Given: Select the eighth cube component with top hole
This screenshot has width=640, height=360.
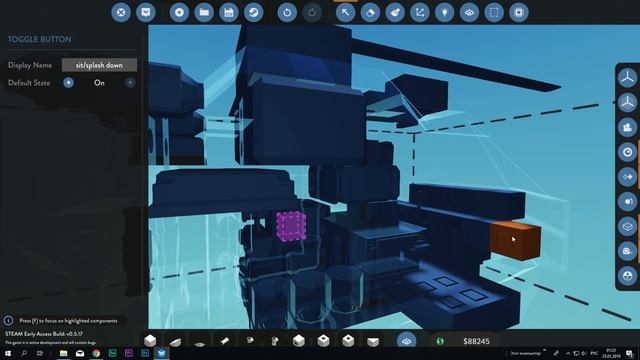Looking at the screenshot, I should coord(324,340).
